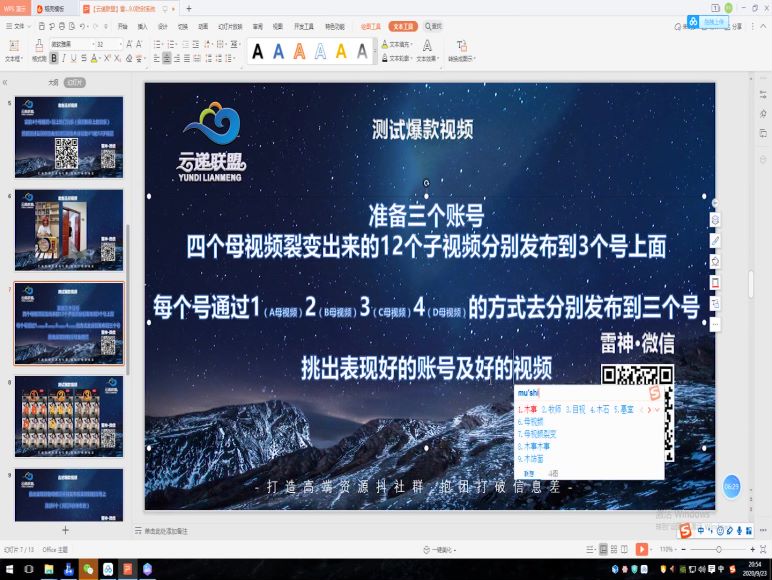Click the Save icon in quick toolbar

pos(42,26)
